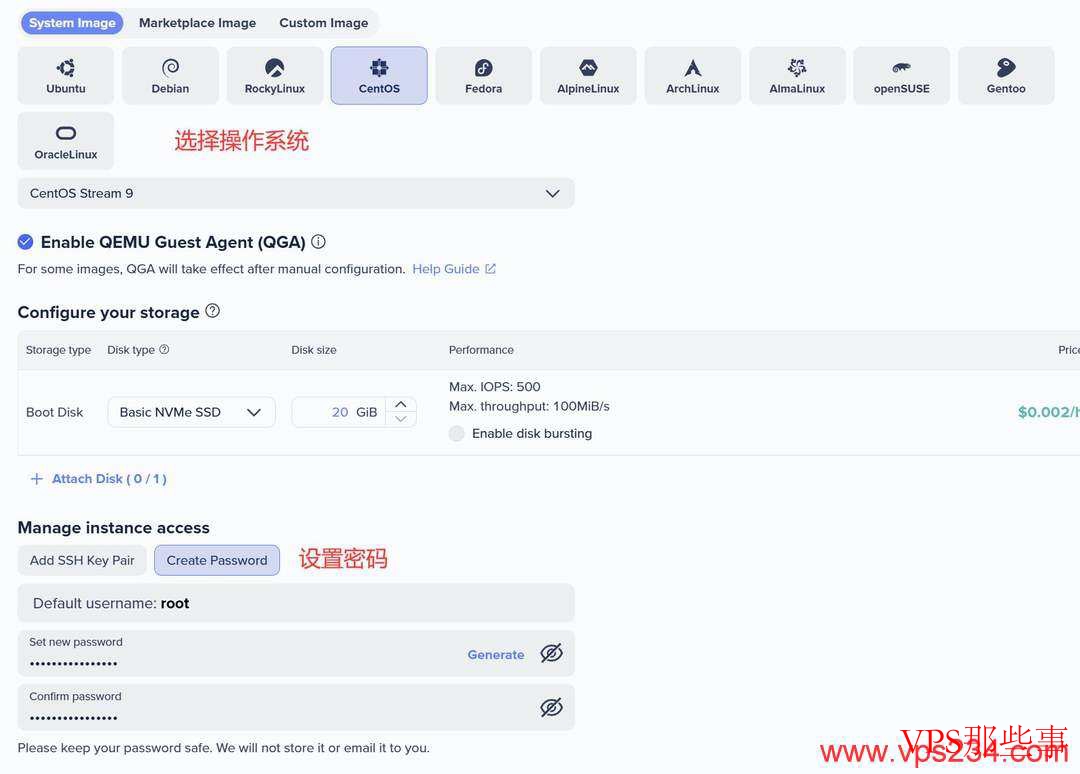Open the Custom Image tab
Viewport: 1080px width, 774px height.
(x=323, y=23)
